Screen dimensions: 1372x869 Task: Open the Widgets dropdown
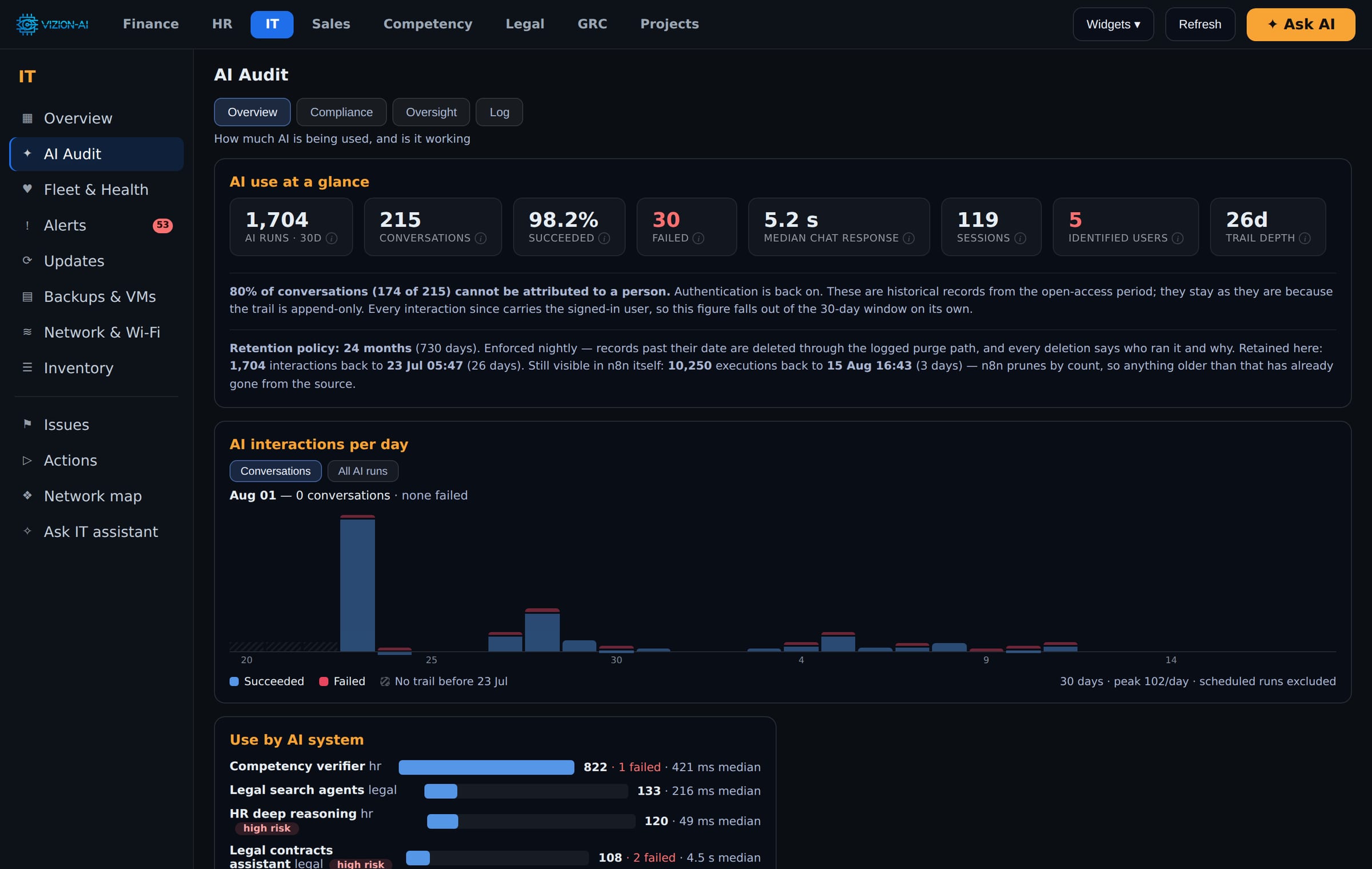point(1113,24)
